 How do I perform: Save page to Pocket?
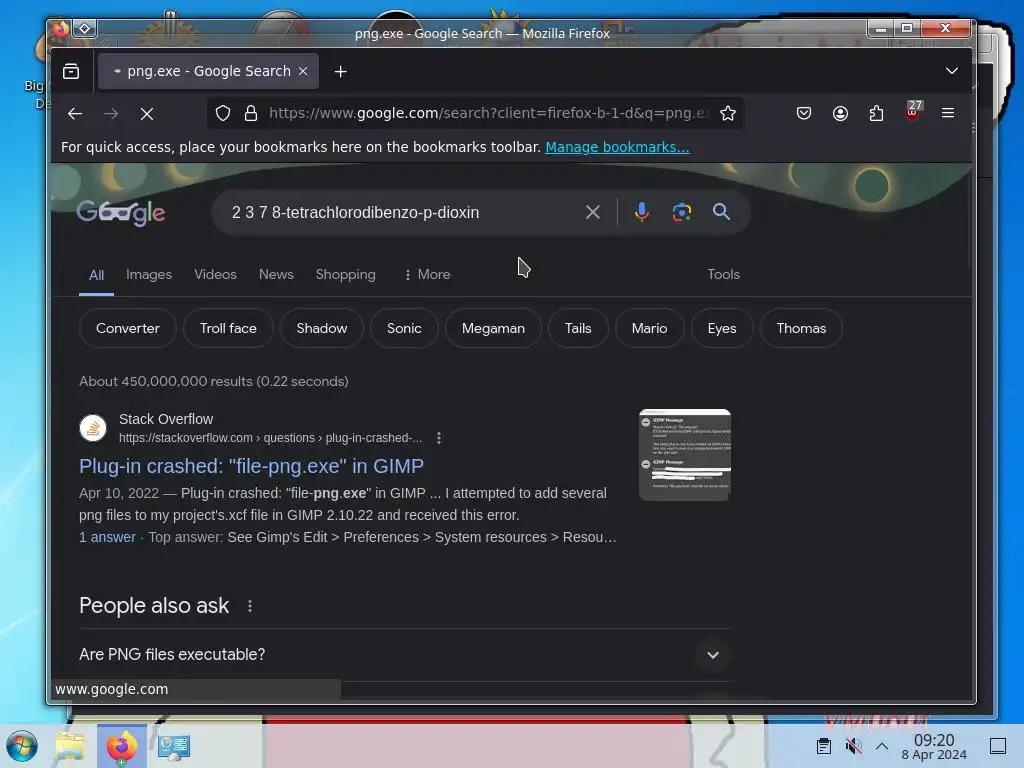pyautogui.click(x=804, y=113)
